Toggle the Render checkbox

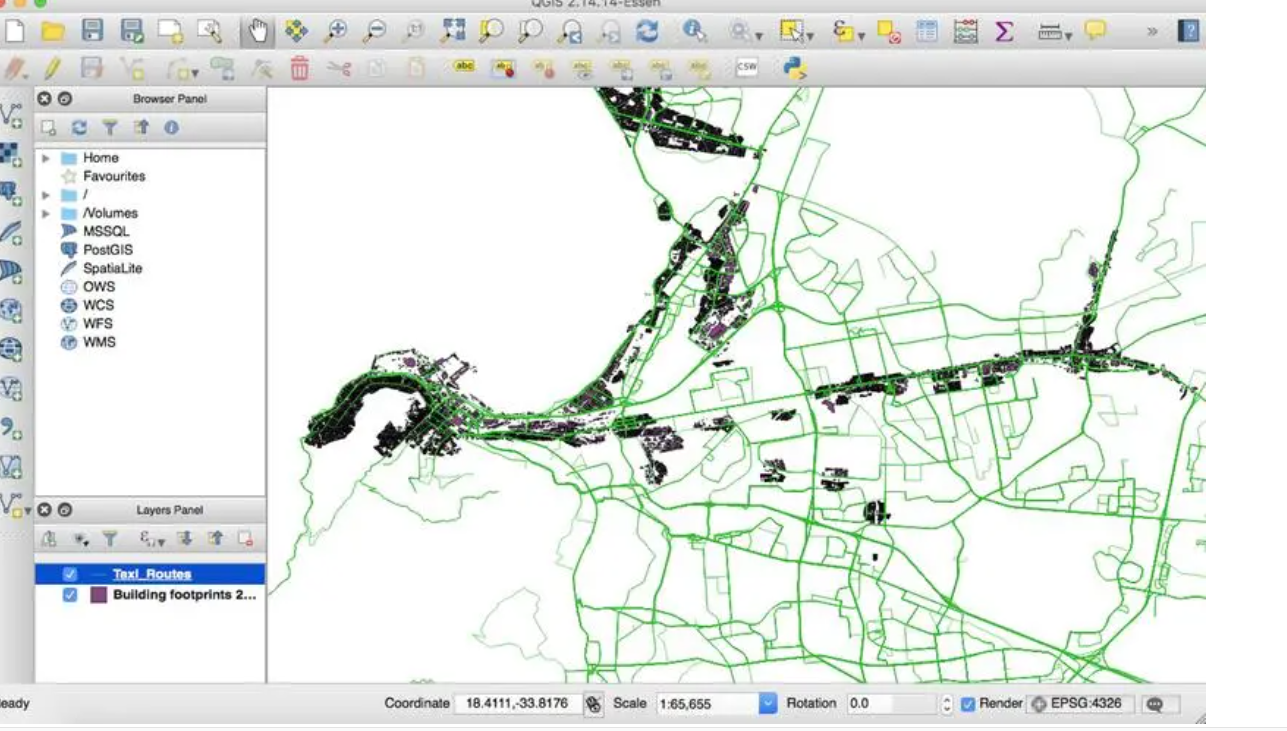[968, 704]
